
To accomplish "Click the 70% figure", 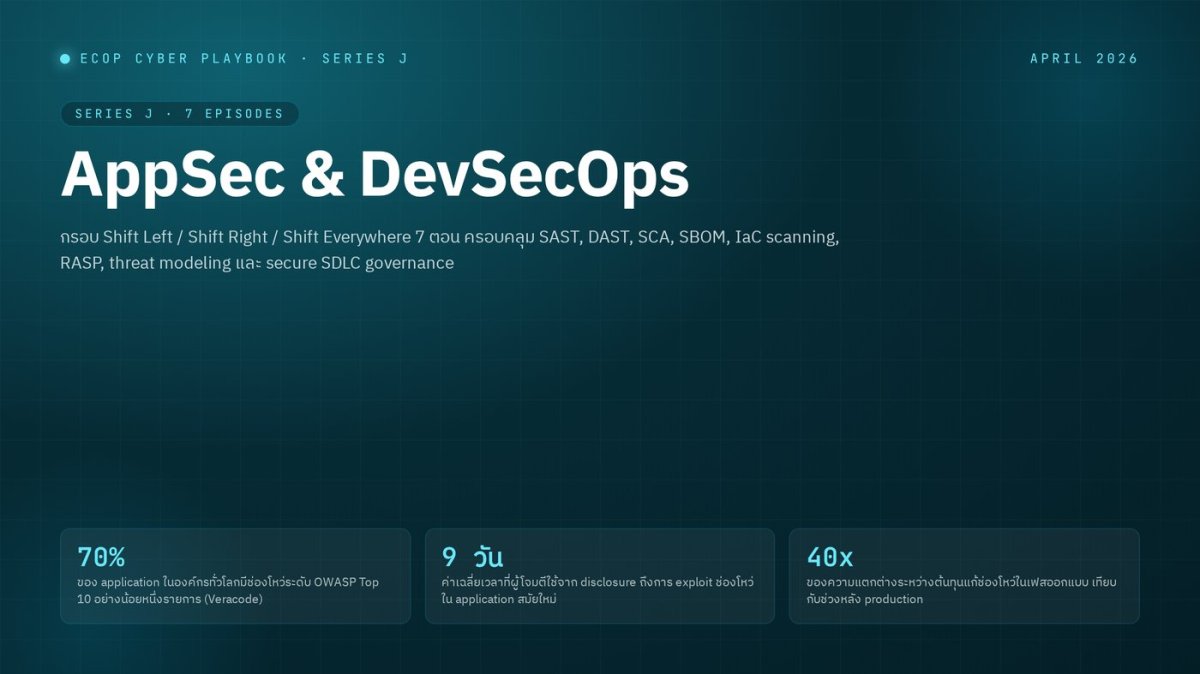I will pyautogui.click(x=101, y=557).
